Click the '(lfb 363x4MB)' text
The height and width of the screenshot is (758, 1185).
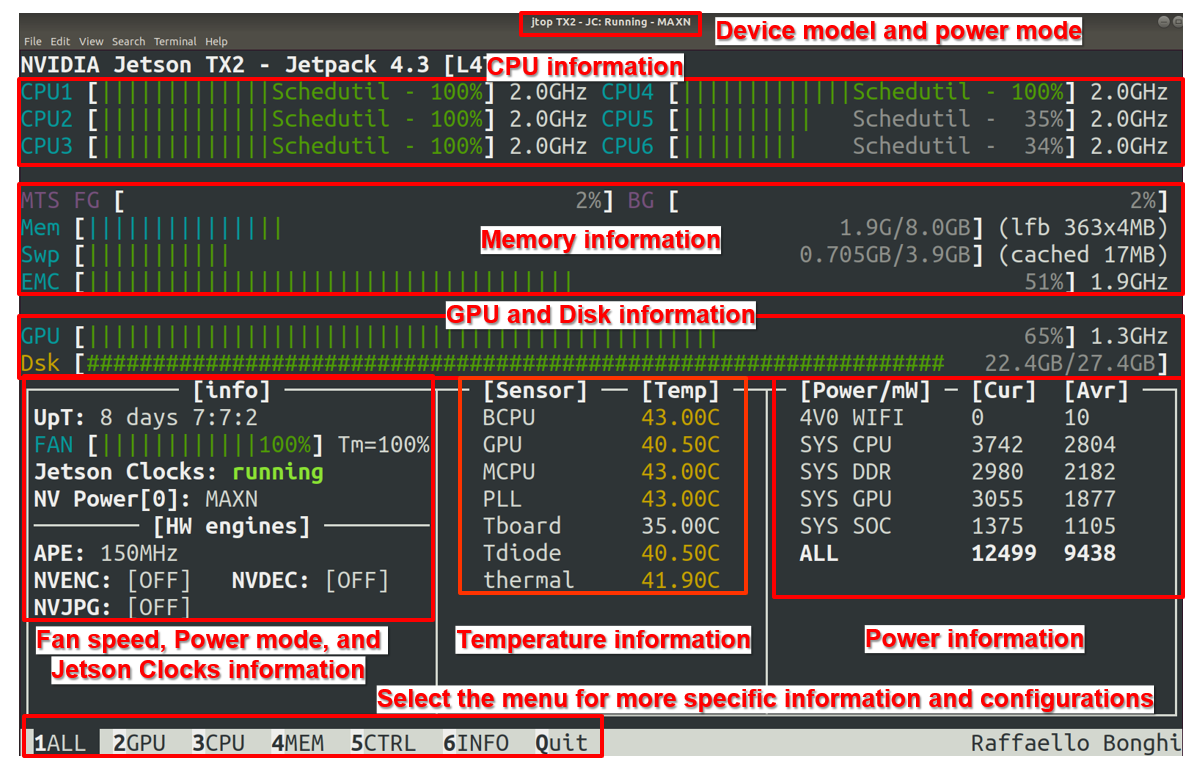pos(1083,227)
